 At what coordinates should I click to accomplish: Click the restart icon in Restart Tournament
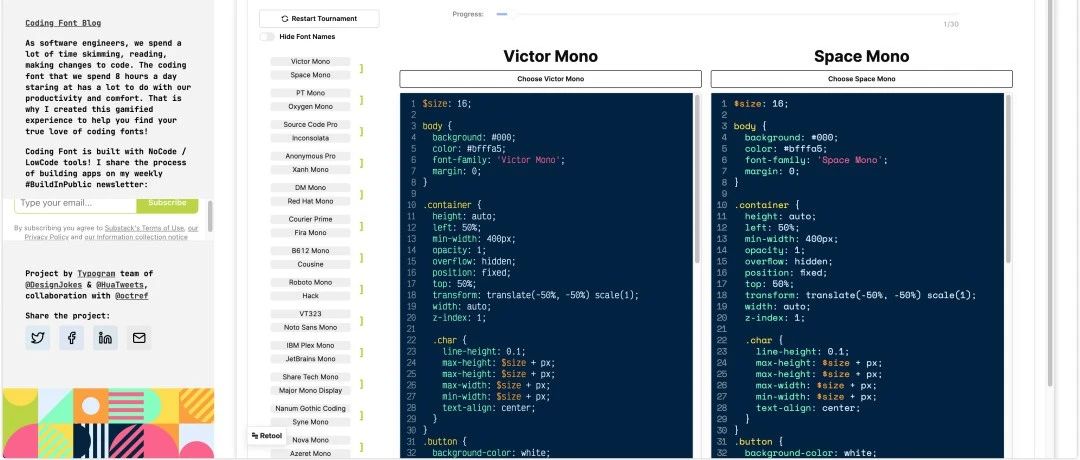[284, 19]
